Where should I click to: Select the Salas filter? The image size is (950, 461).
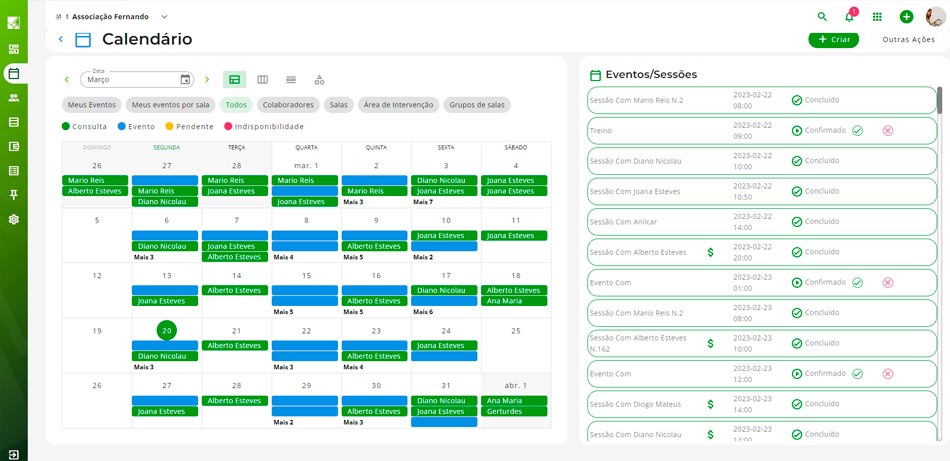click(339, 105)
